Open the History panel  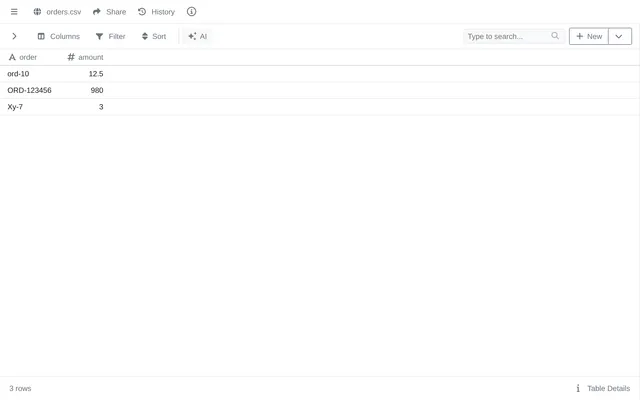(x=156, y=12)
